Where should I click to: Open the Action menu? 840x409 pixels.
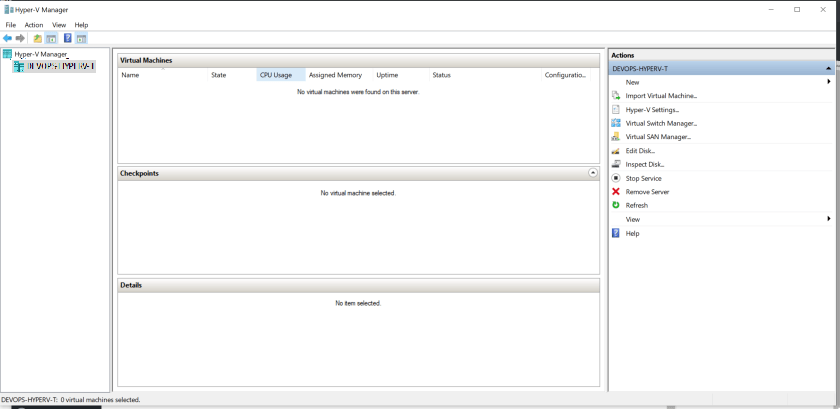(34, 25)
